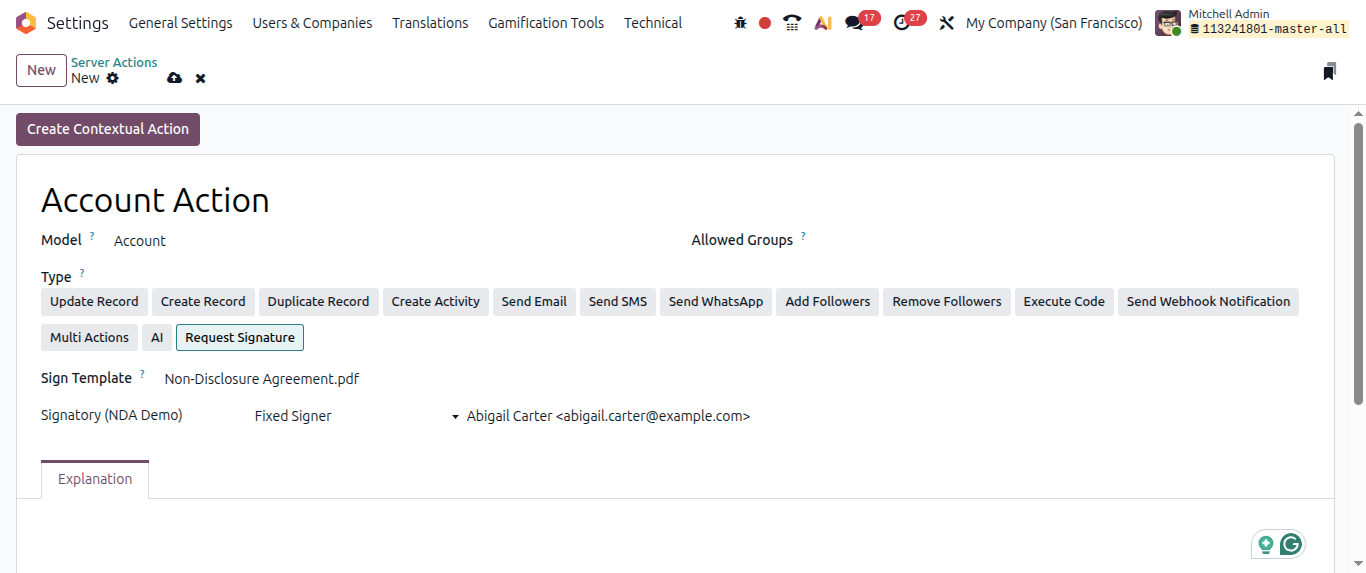Save record using the cloud upload icon
This screenshot has height=573, width=1366.
(x=175, y=78)
